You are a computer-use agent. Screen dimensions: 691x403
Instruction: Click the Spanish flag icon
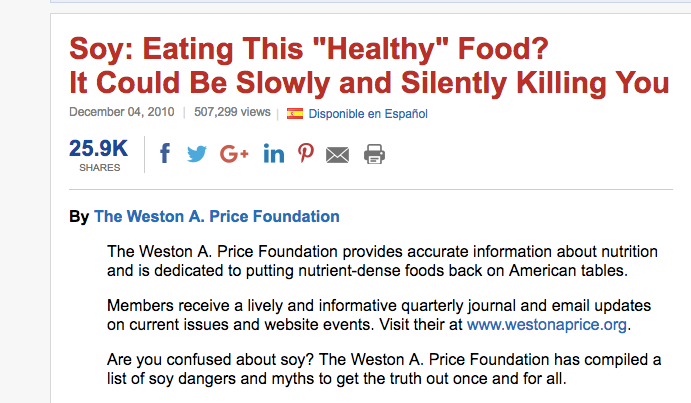tap(295, 113)
